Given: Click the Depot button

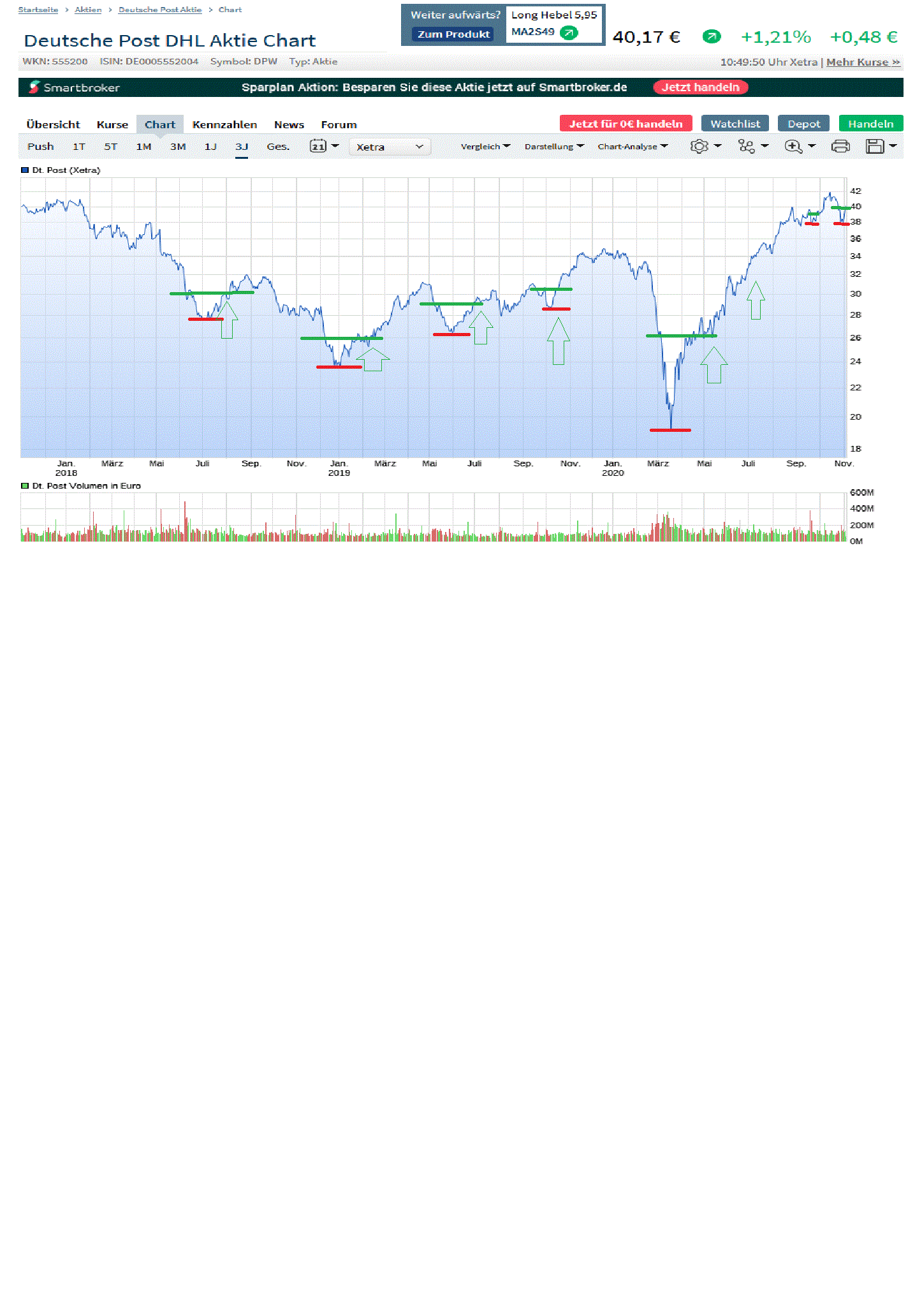Looking at the screenshot, I should (x=803, y=124).
